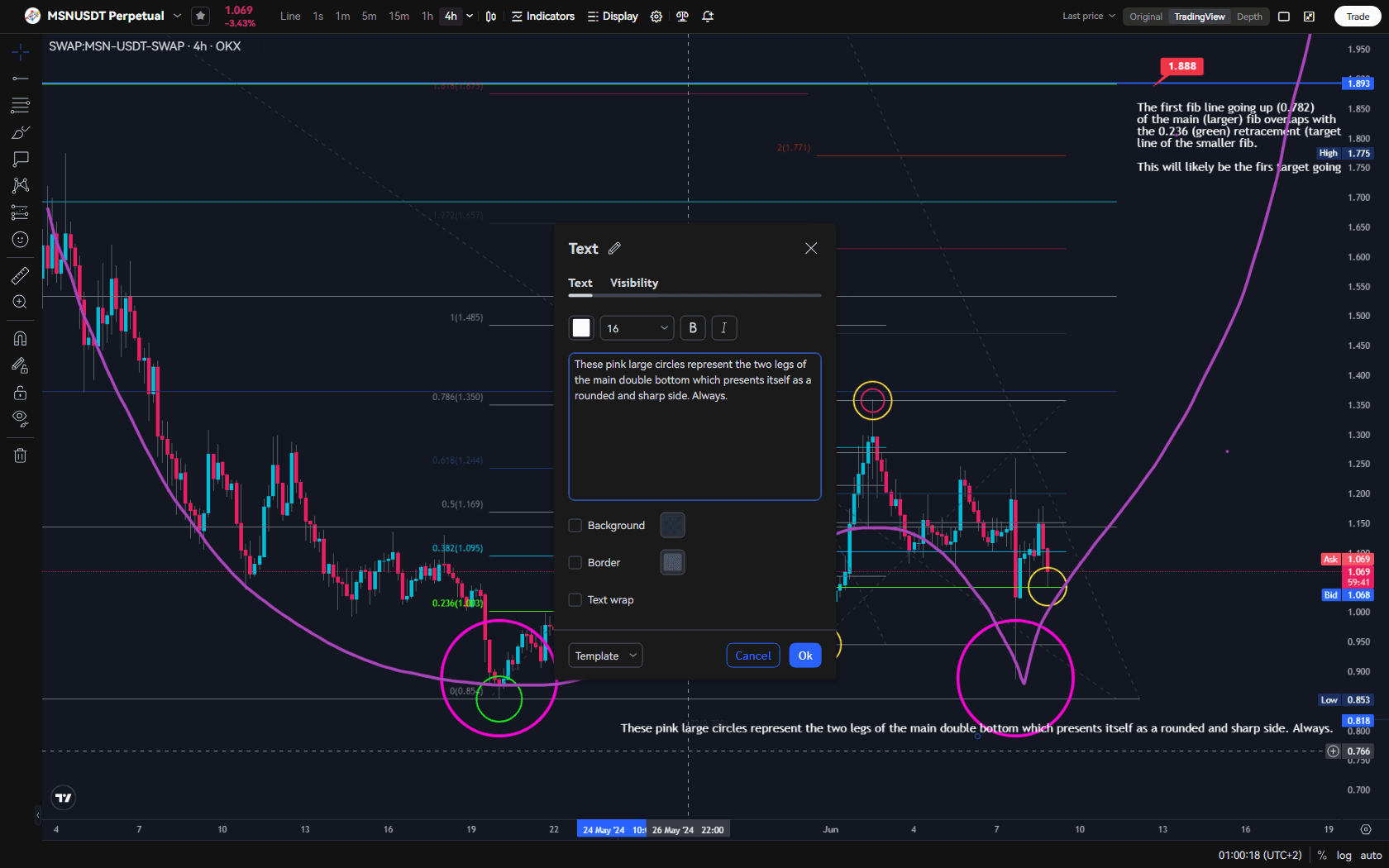Select the 1h timeframe
This screenshot has height=868, width=1389.
coord(427,17)
